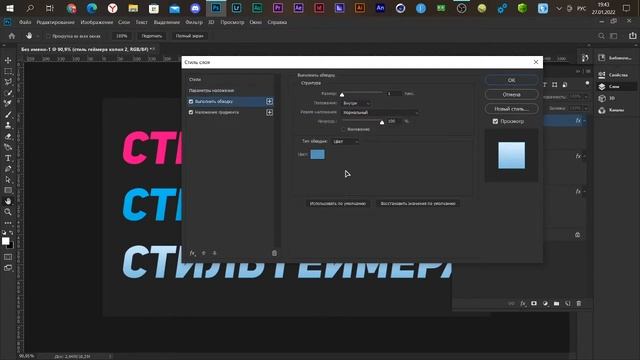This screenshot has width=640, height=360.
Task: Click the new group folder icon in Layers panel
Action: click(x=557, y=303)
